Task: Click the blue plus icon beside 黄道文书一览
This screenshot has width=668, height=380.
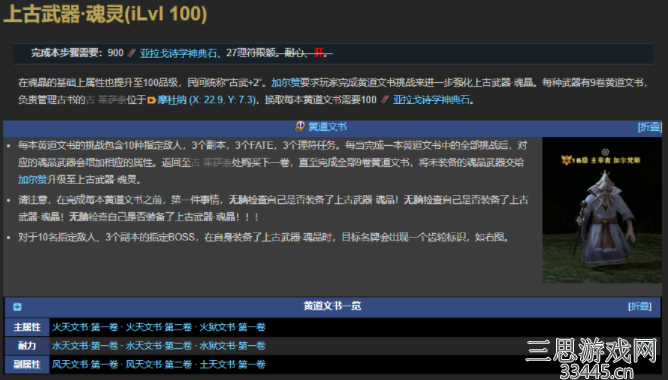Action: (17, 307)
